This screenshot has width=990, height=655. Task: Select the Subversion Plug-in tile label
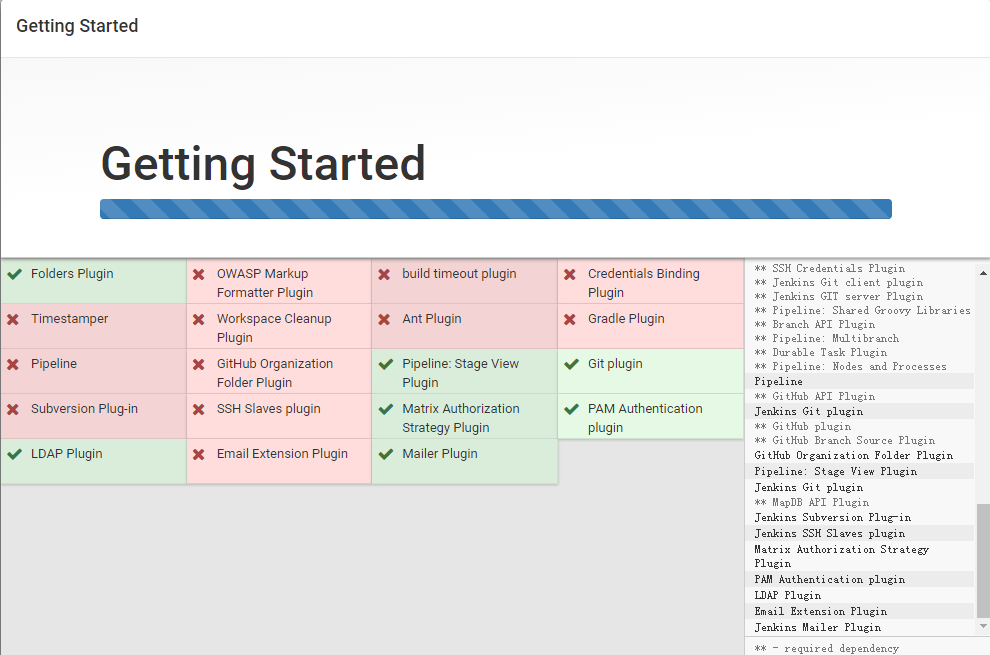[84, 409]
